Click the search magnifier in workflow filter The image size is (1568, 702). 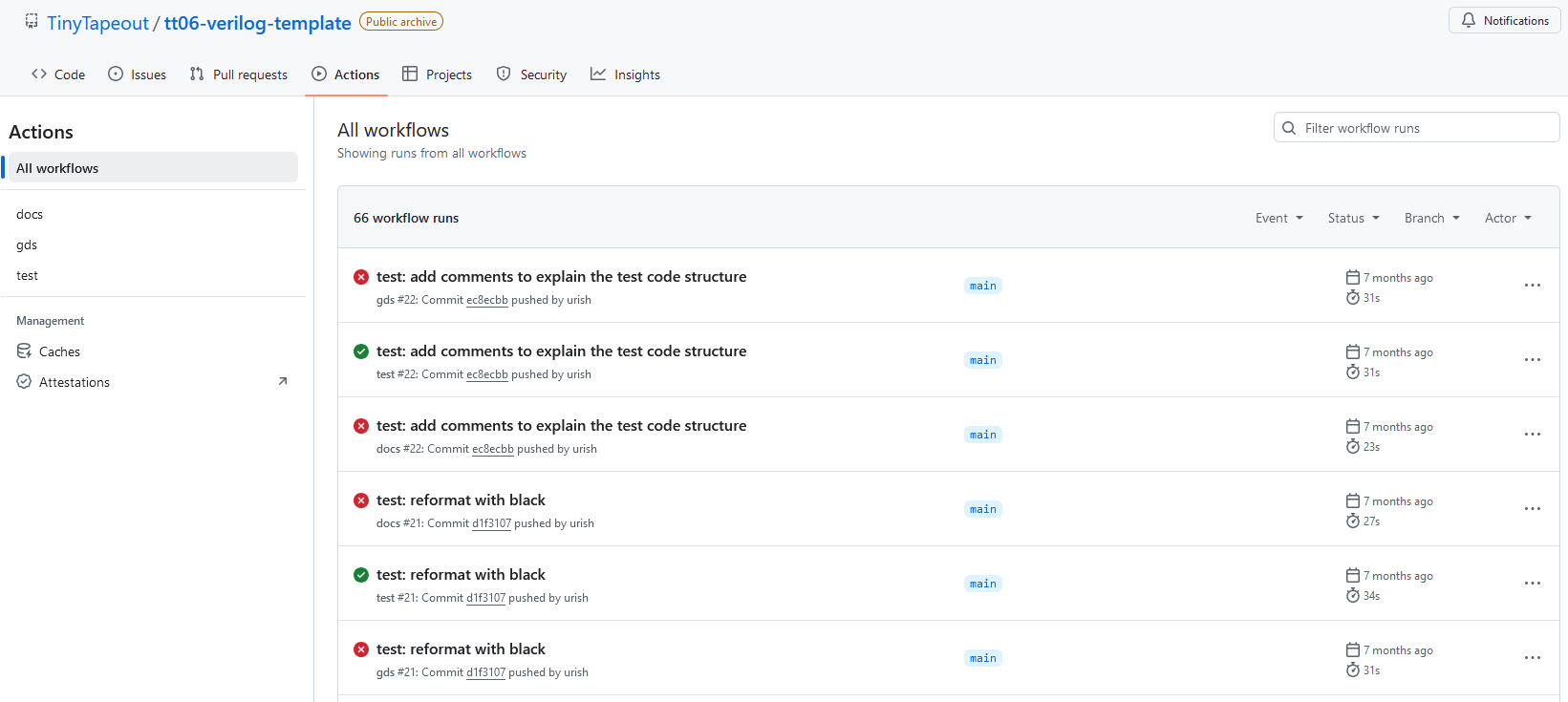tap(1289, 128)
